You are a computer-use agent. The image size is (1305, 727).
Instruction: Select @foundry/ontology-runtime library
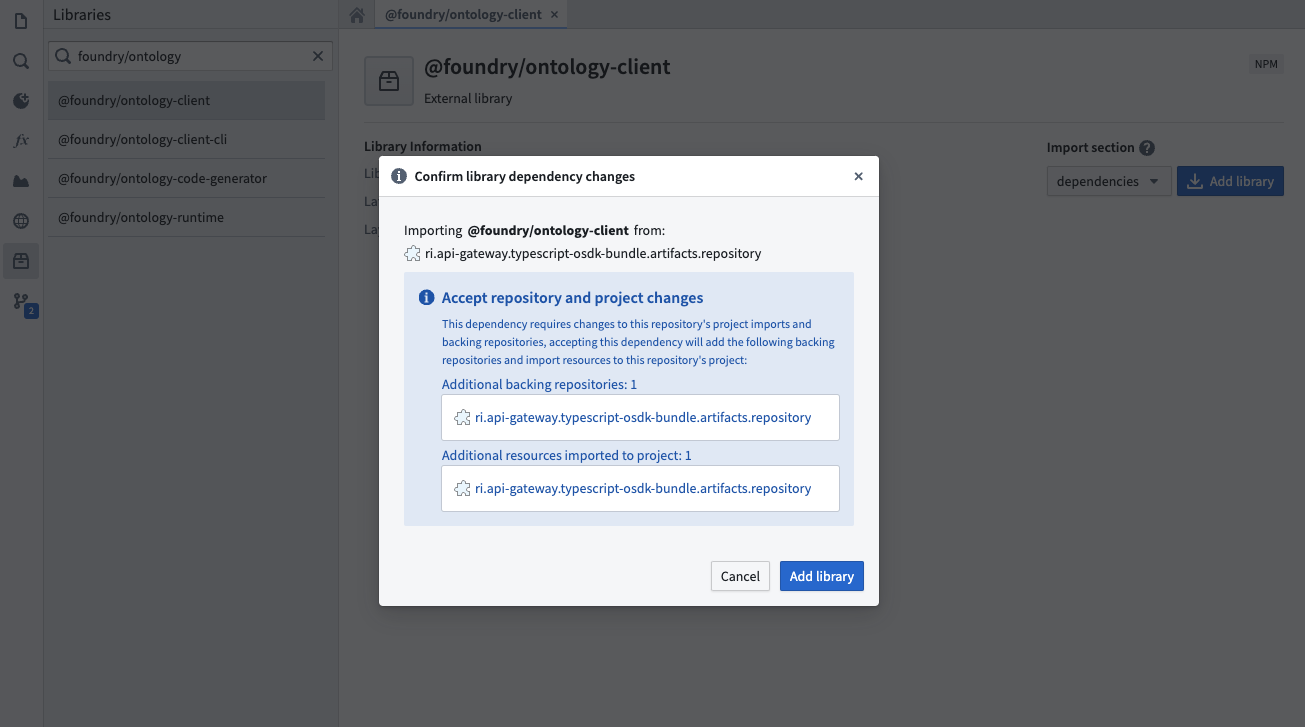pos(187,217)
